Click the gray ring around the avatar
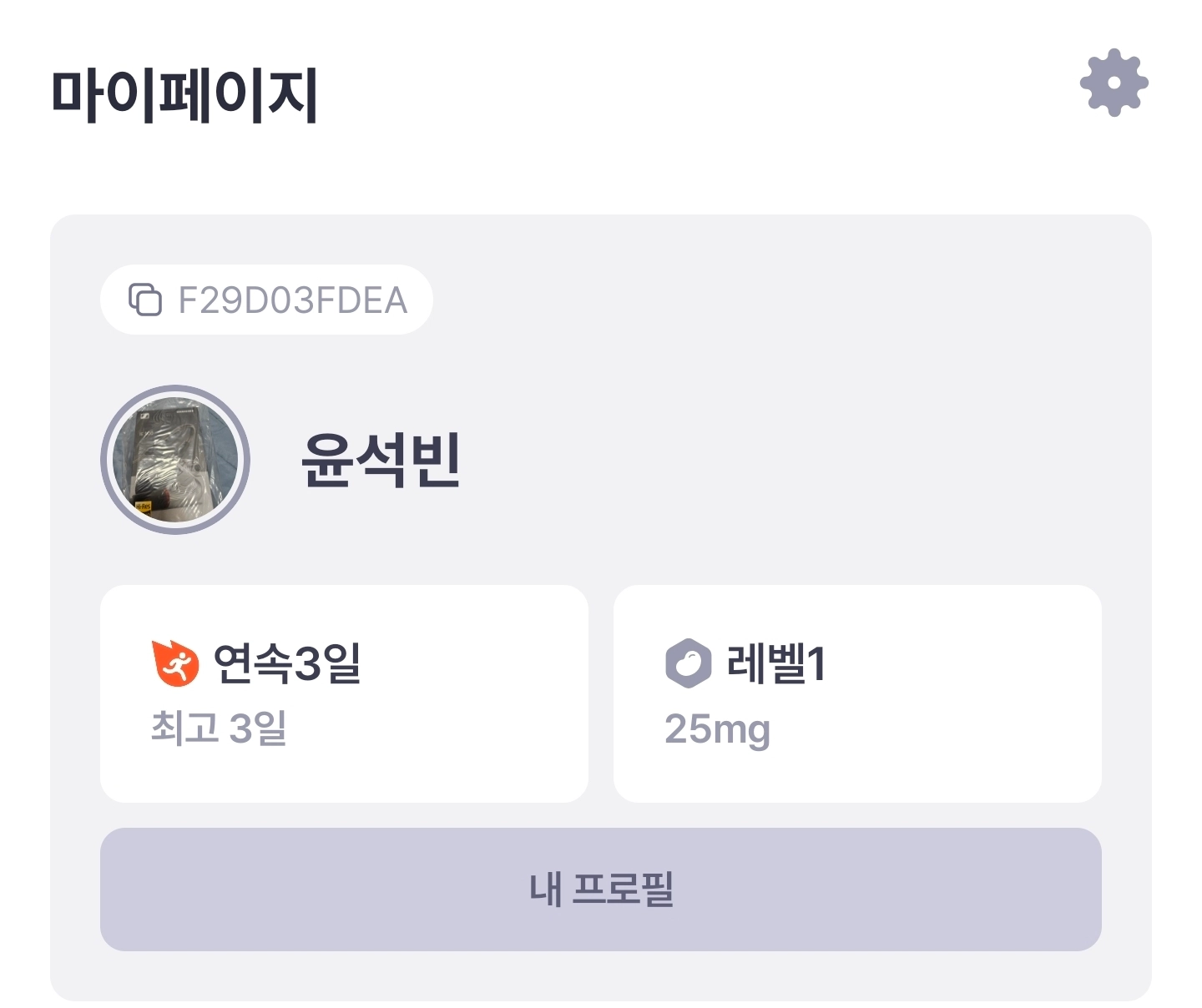The width and height of the screenshot is (1202, 1008). 105,460
